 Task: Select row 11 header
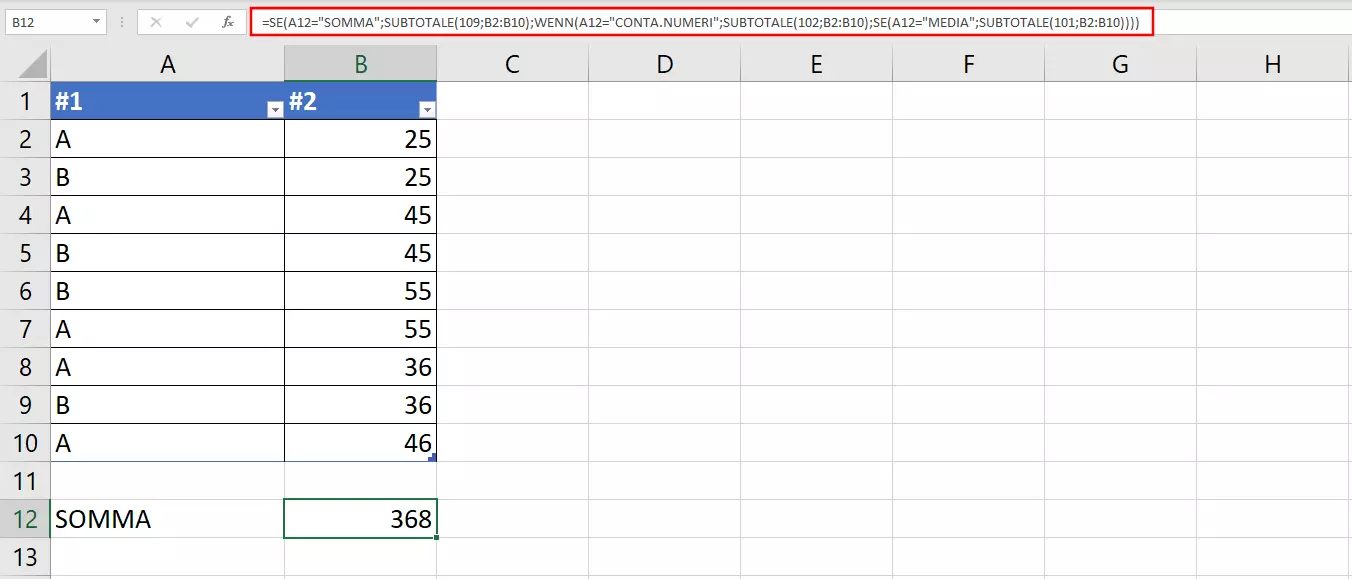tap(25, 481)
